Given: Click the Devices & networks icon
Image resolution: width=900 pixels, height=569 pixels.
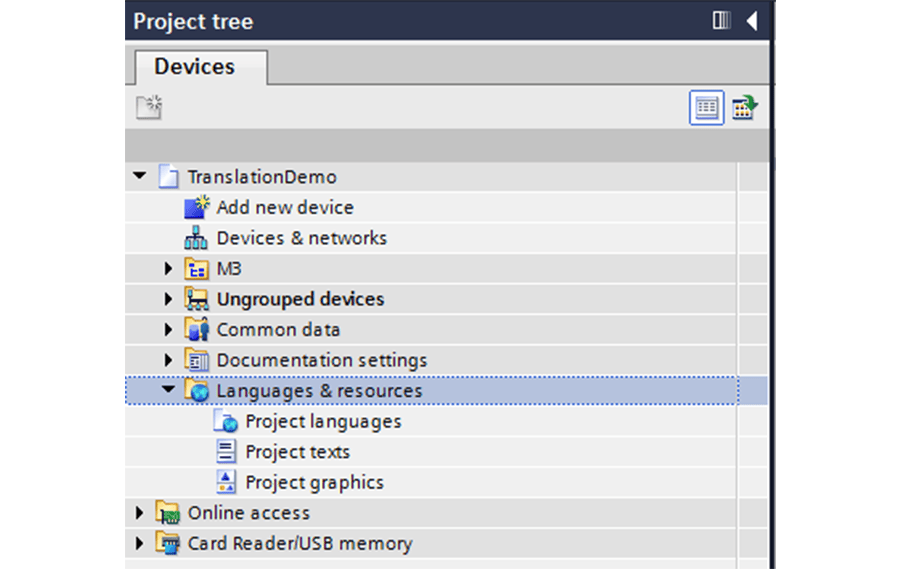Looking at the screenshot, I should pos(196,238).
